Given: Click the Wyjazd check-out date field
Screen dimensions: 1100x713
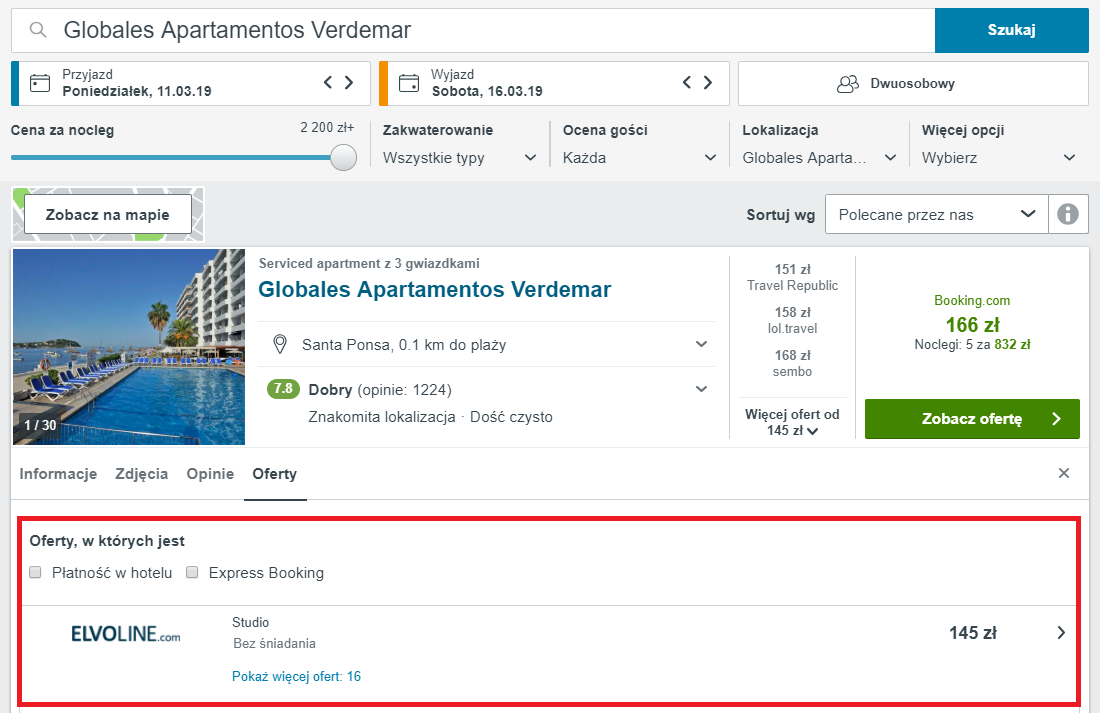Looking at the screenshot, I should [554, 84].
